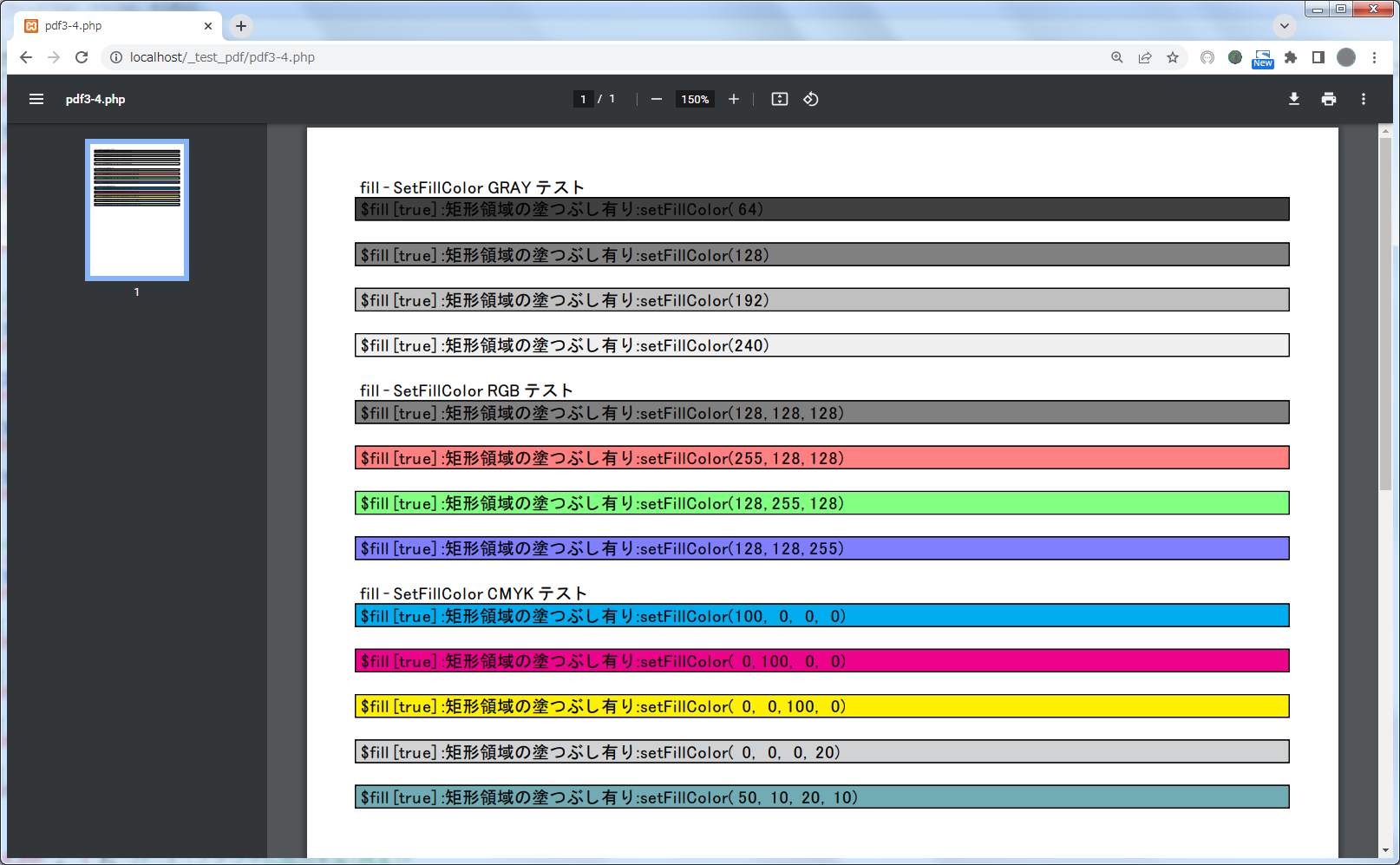Go forward to the next page
Screen dimensions: 1400x865
coord(54,57)
